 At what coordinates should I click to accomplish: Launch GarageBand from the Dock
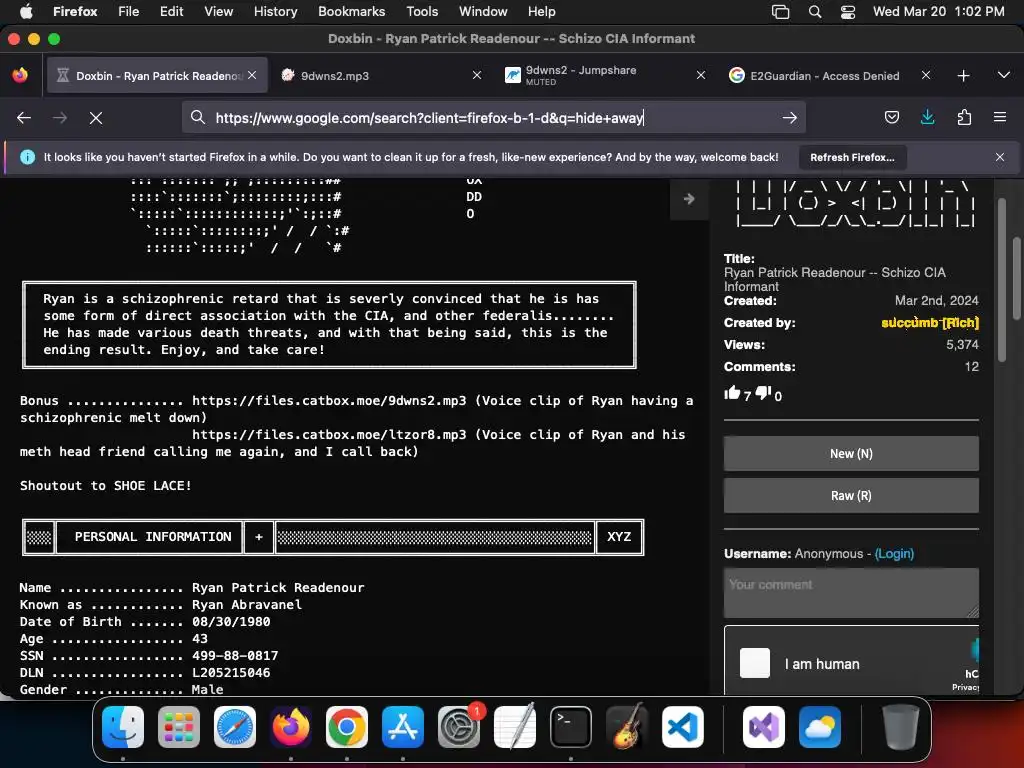click(627, 727)
